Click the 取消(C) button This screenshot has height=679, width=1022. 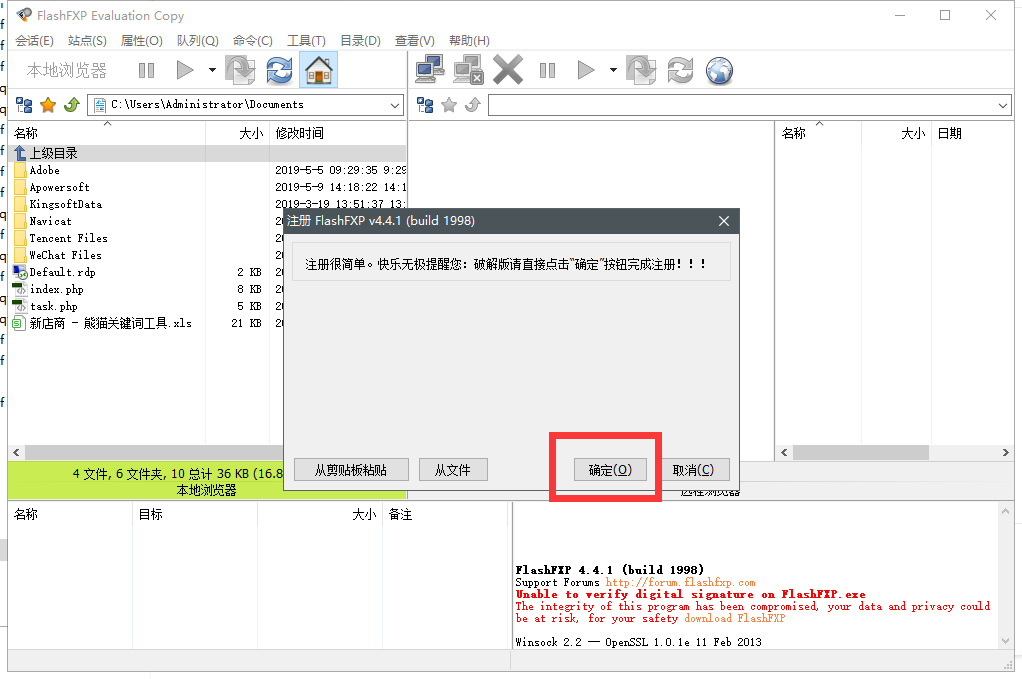pyautogui.click(x=693, y=470)
